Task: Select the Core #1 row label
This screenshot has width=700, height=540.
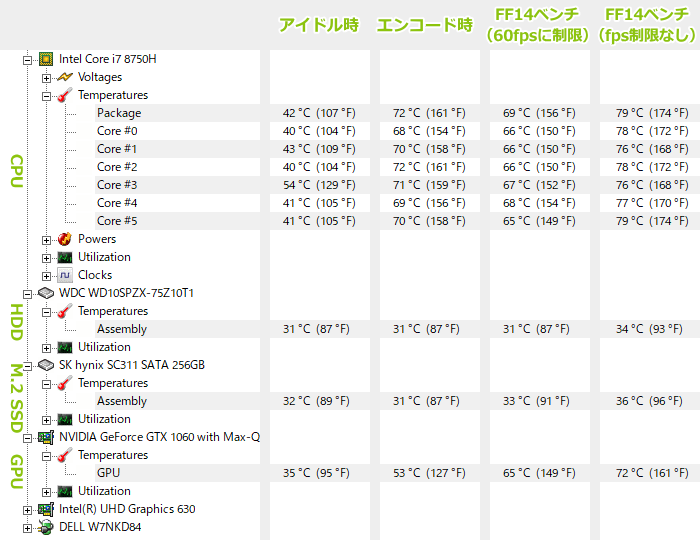Action: pyautogui.click(x=117, y=149)
